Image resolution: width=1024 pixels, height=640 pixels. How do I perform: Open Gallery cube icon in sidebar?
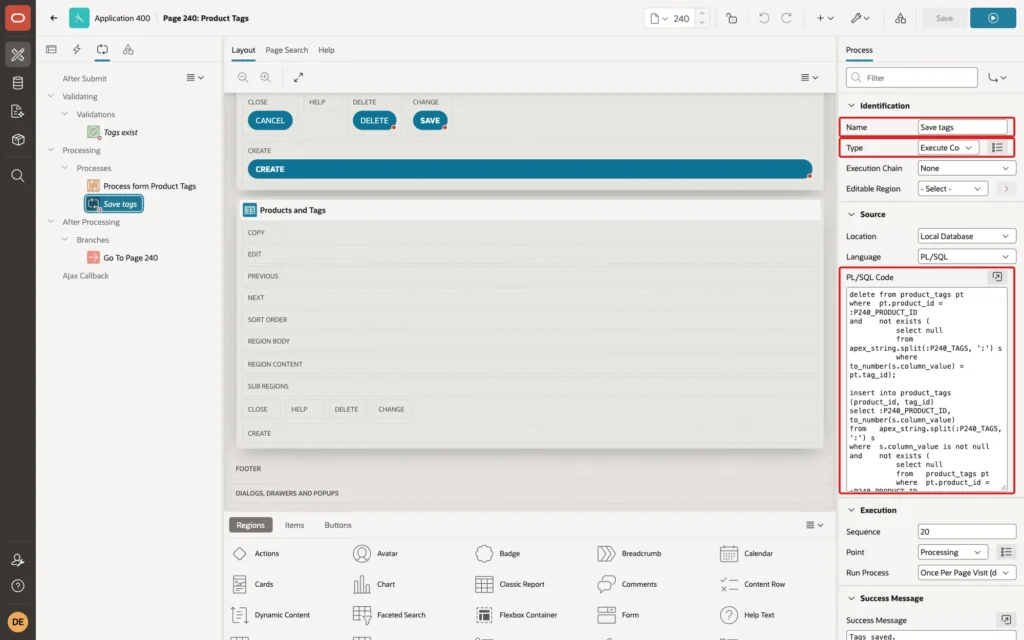tap(18, 139)
